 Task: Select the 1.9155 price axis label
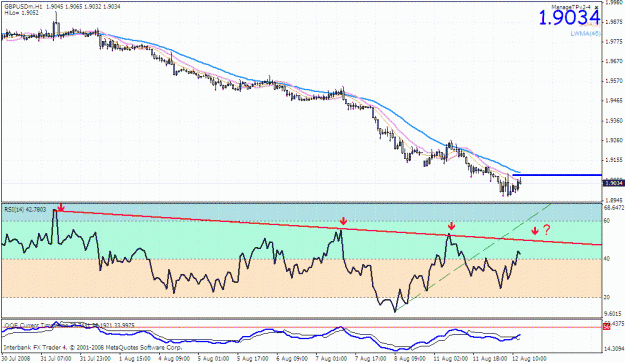pyautogui.click(x=614, y=160)
